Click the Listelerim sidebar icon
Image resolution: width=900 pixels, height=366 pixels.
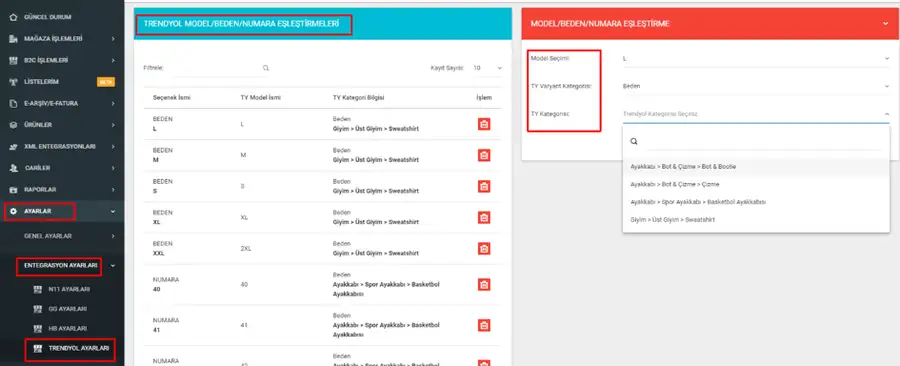[13, 82]
